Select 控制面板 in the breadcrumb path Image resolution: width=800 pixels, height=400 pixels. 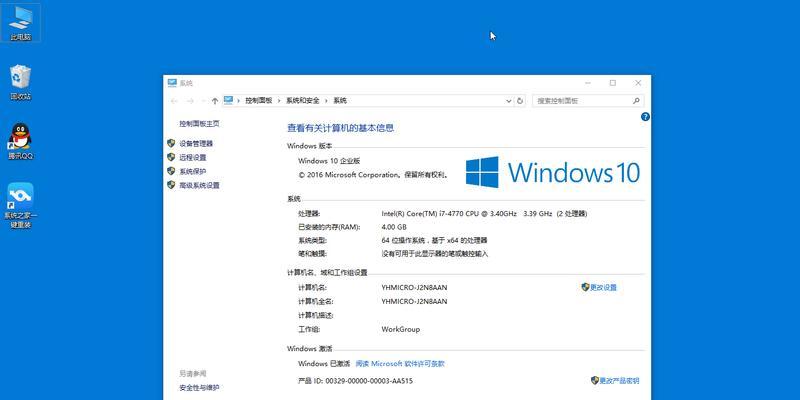click(259, 101)
